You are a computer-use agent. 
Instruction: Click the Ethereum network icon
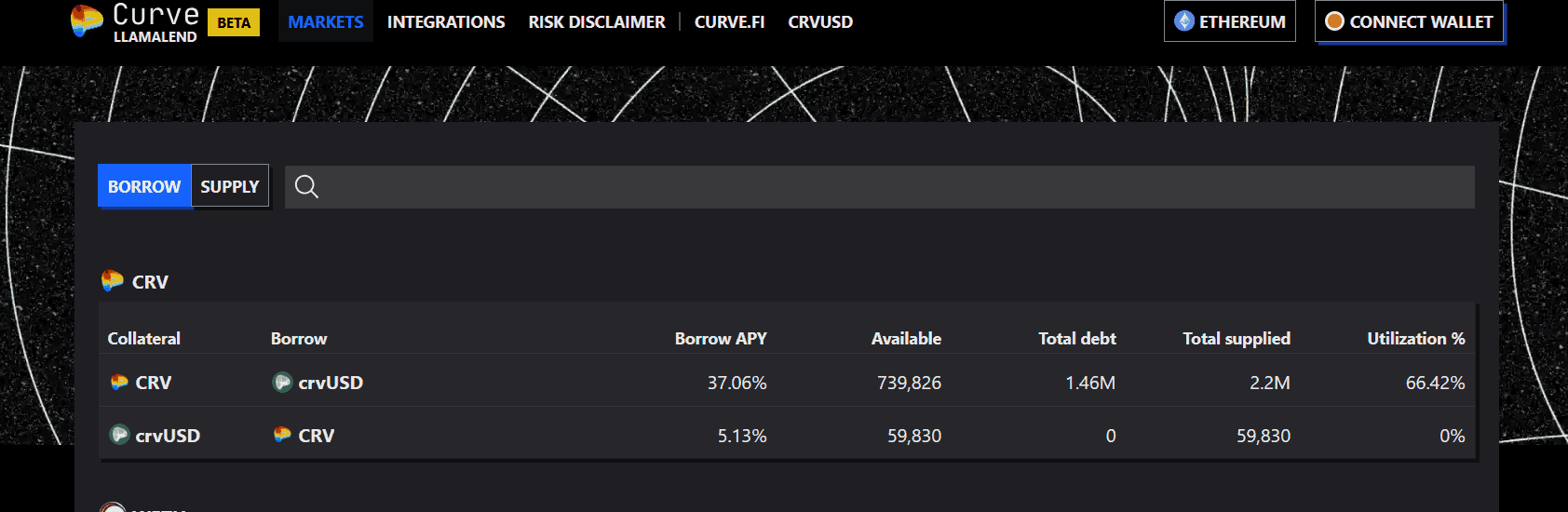coord(1184,21)
